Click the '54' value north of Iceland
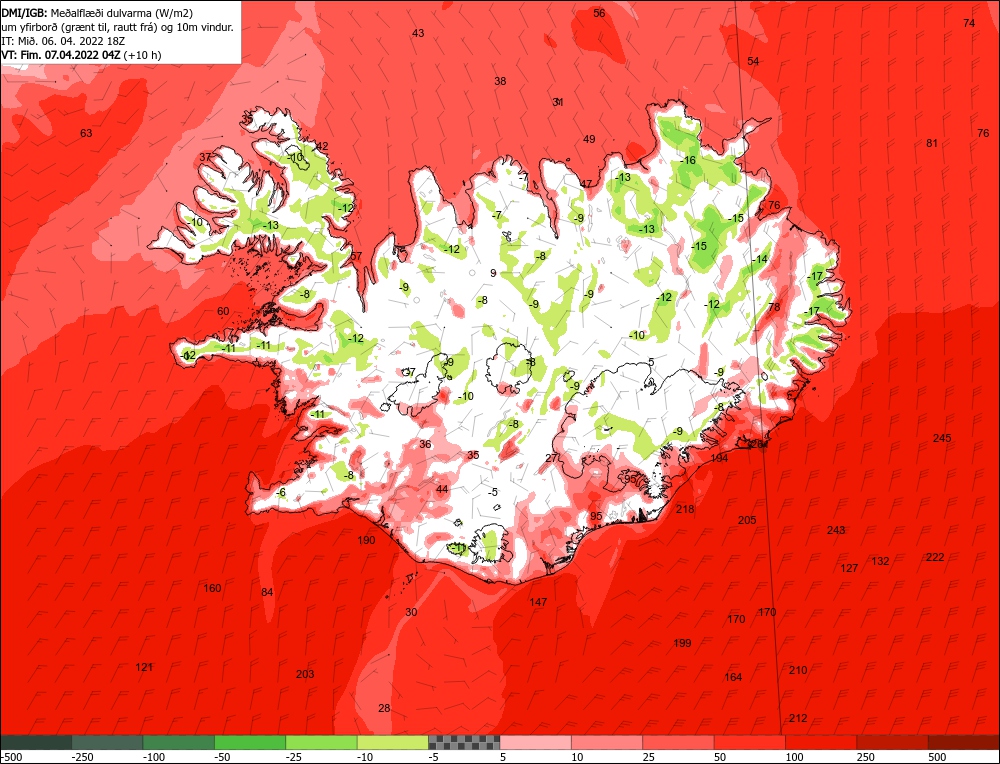The width and height of the screenshot is (1000, 764). 753,61
